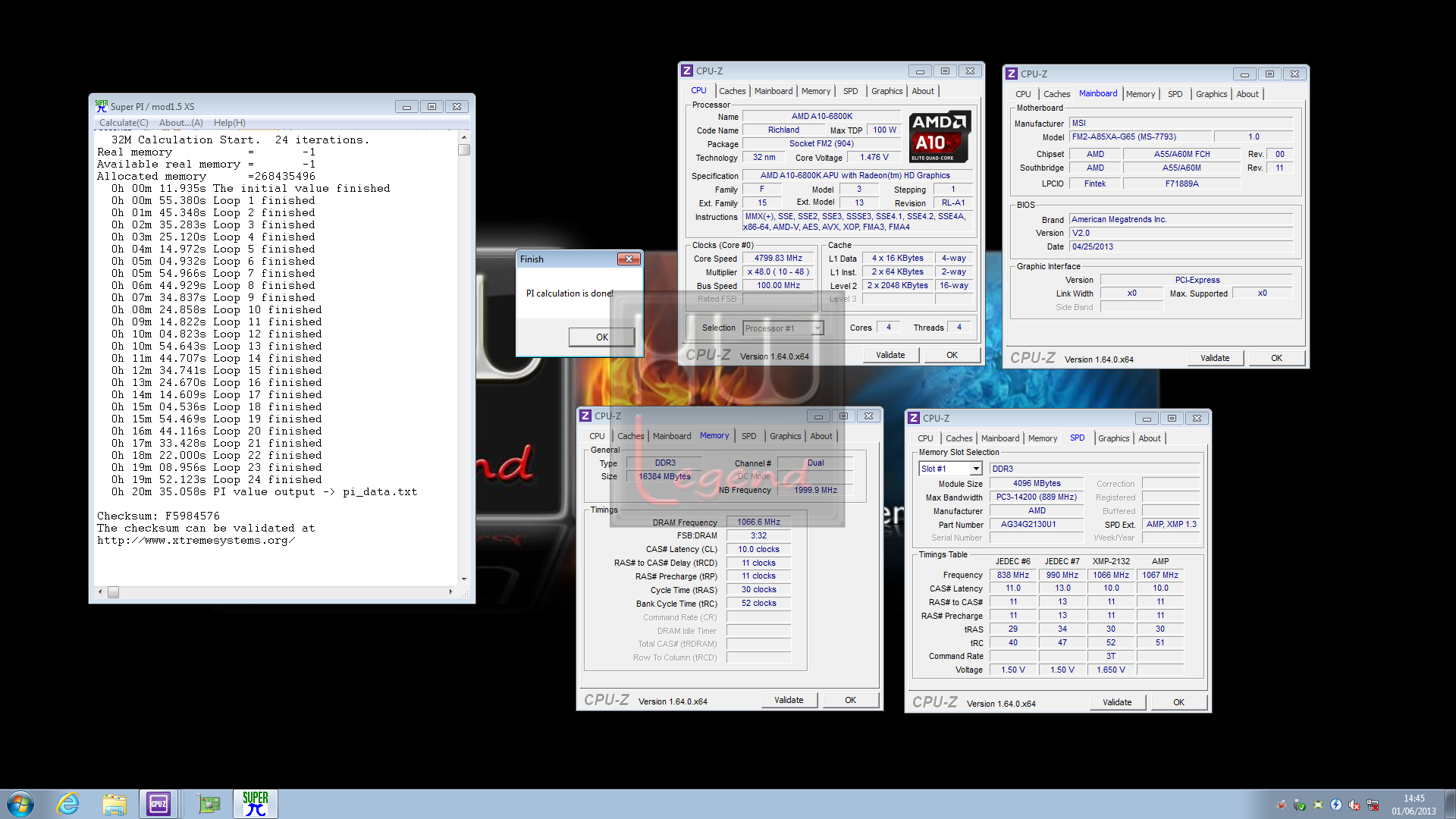
Task: Open the Help(H) menu in Super PI
Action: pos(229,123)
